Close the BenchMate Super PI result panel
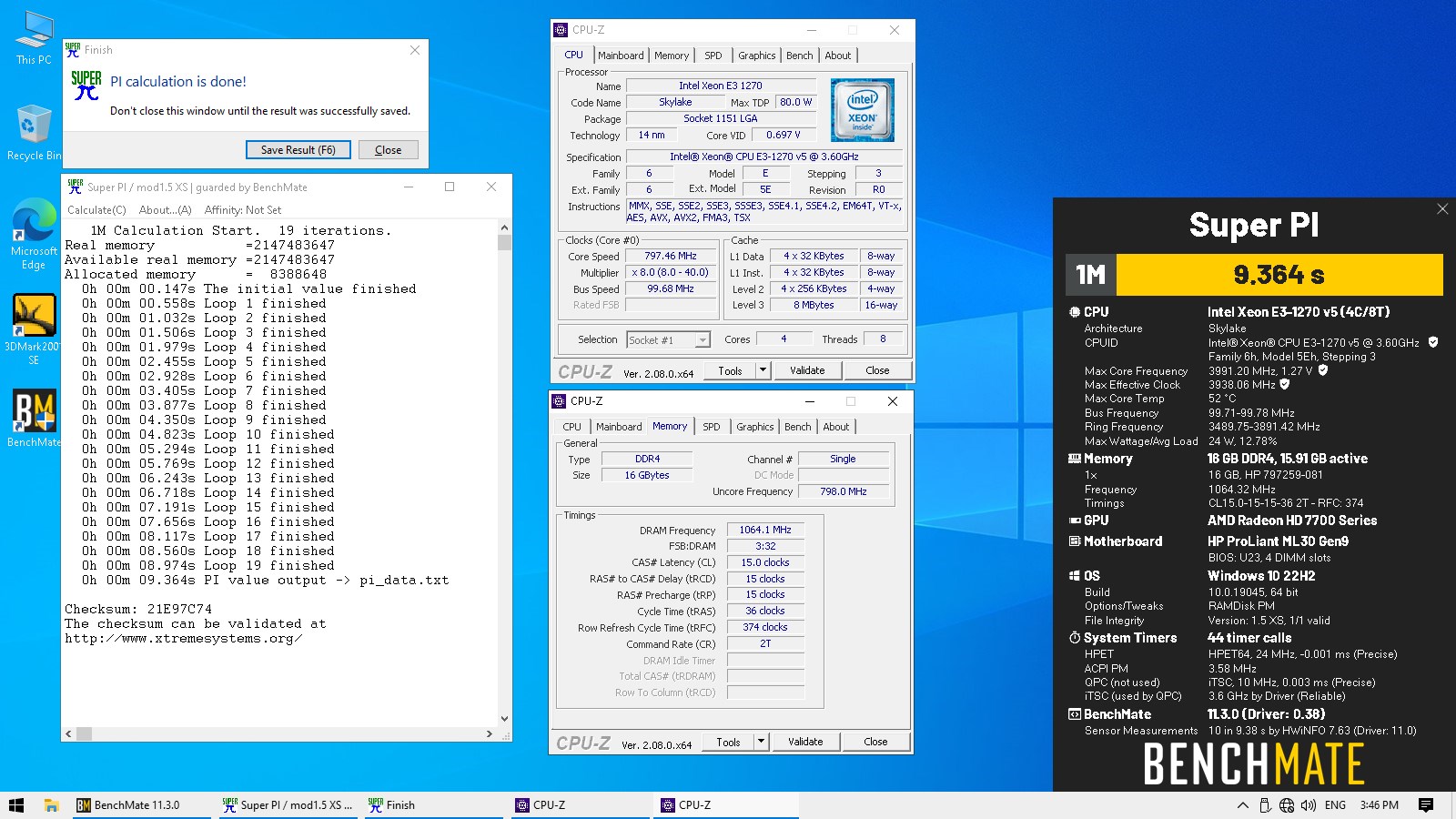The height and width of the screenshot is (819, 1456). tap(1442, 209)
